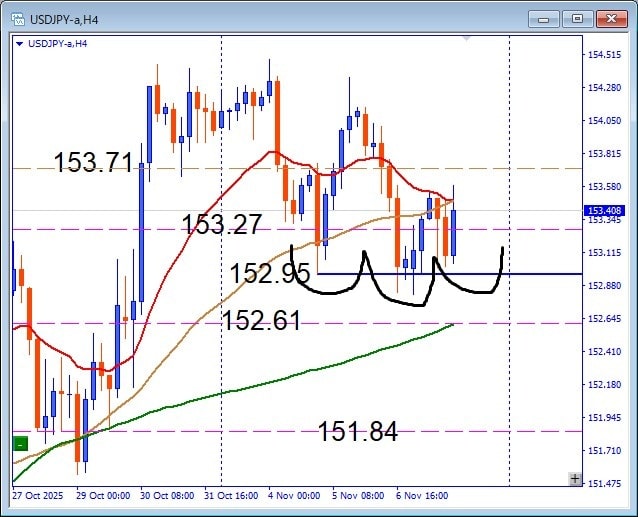
Task: Click the green long-term moving average line
Action: 300,374
